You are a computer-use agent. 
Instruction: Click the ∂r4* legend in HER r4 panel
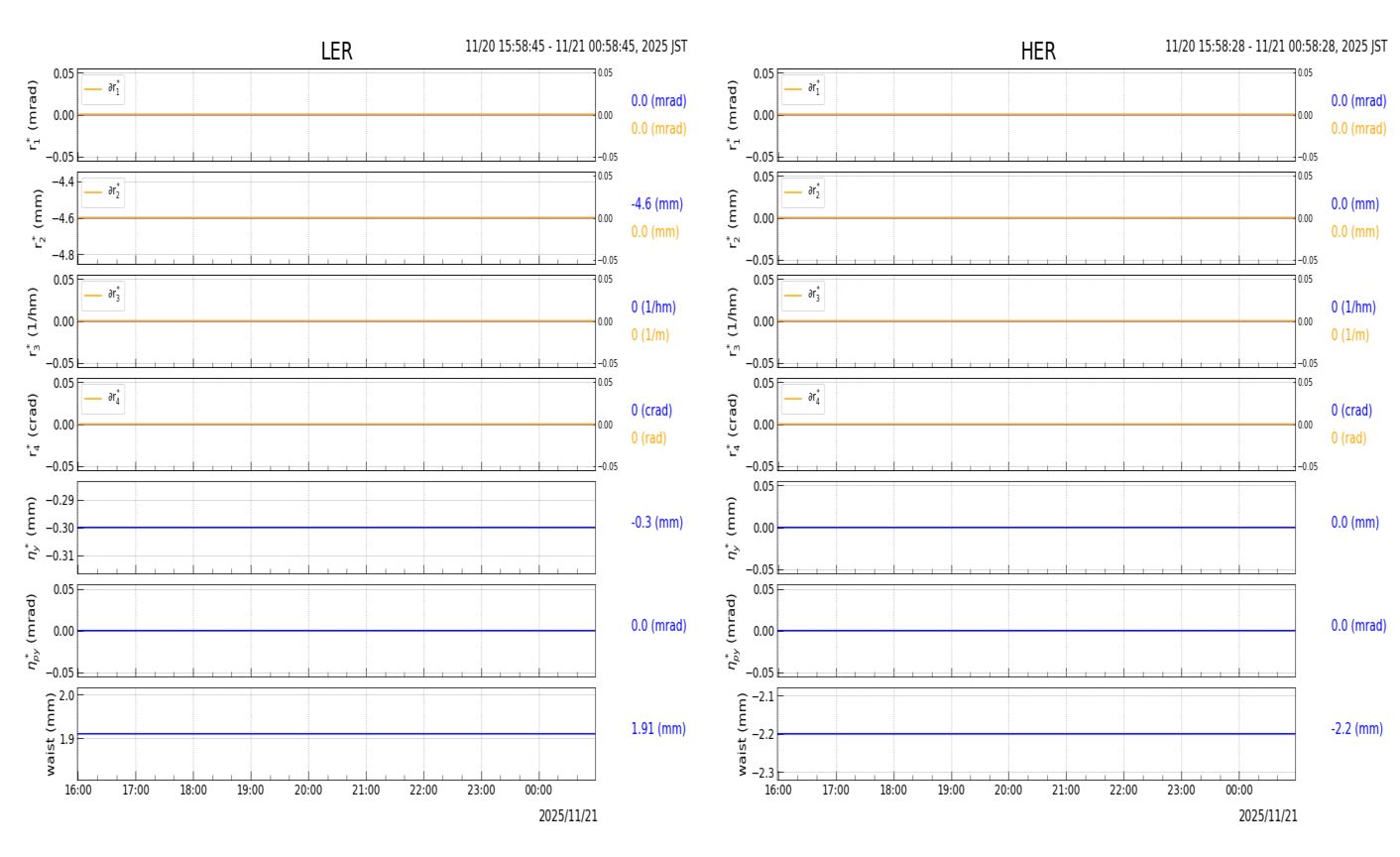803,399
